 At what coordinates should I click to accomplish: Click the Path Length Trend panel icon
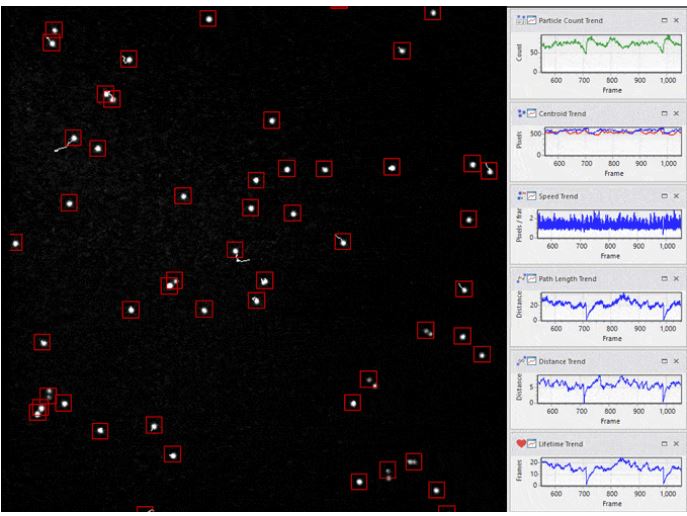coord(521,278)
